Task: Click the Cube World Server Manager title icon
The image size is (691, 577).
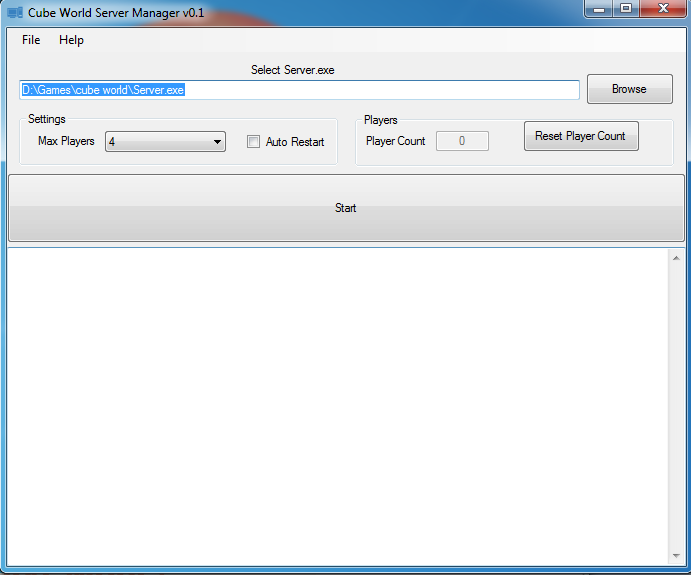Action: (x=15, y=12)
